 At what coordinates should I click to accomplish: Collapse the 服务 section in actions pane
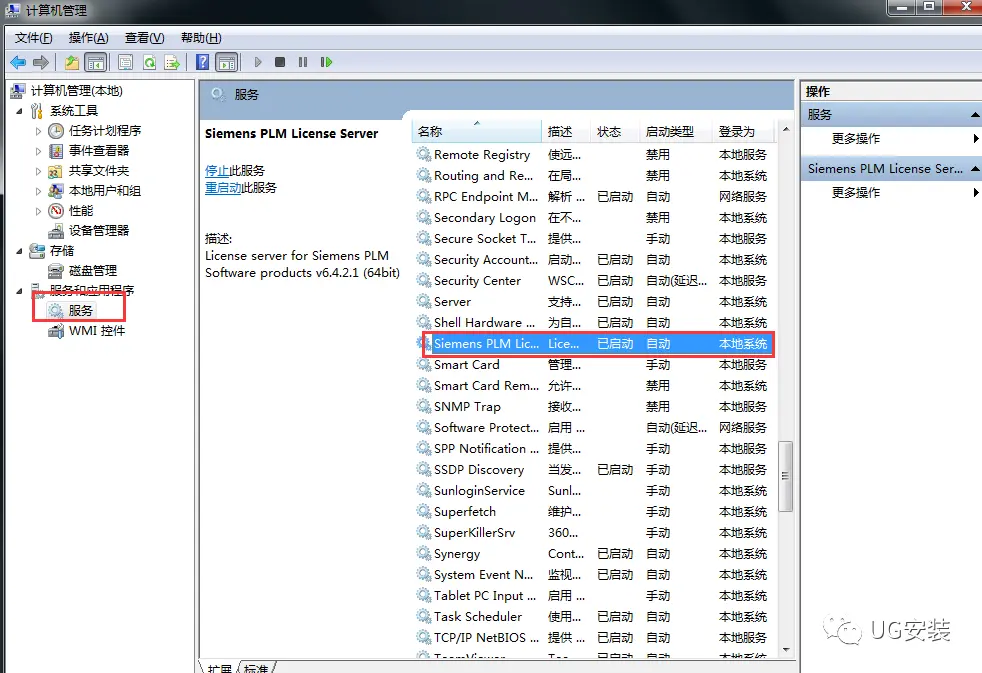click(974, 115)
